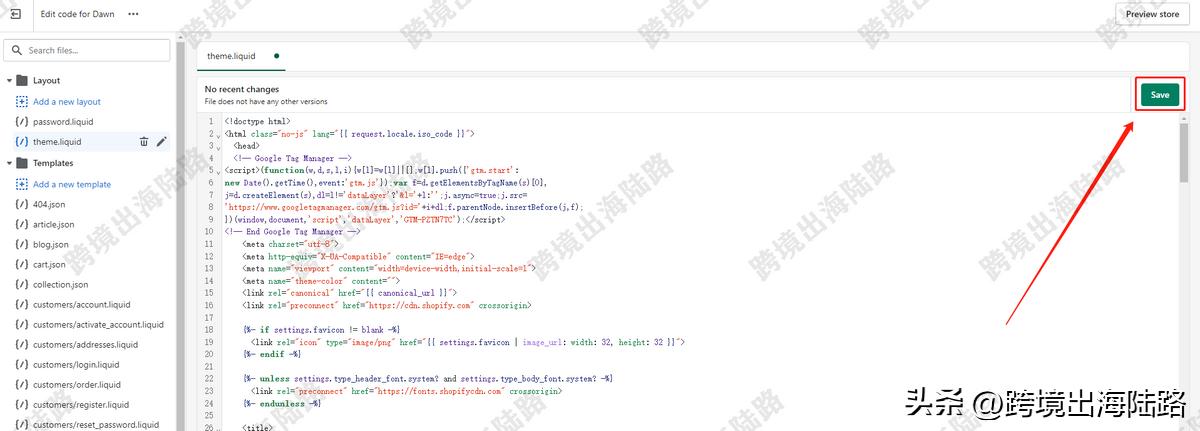
Task: Click the file icon of customers/order.liquid
Action: pyautogui.click(x=22, y=384)
